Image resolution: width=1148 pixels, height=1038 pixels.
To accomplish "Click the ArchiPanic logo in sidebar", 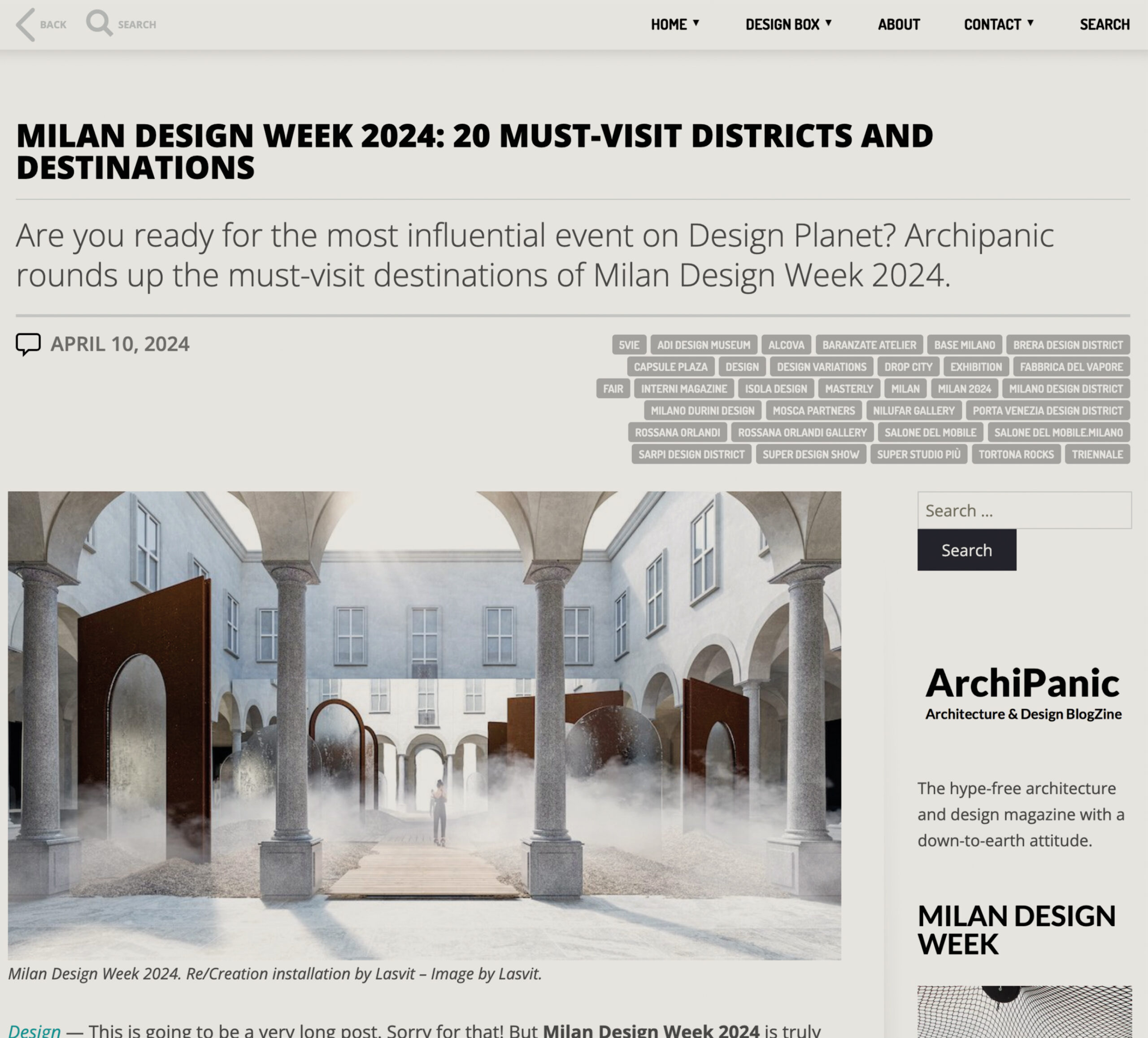I will pos(1023,693).
